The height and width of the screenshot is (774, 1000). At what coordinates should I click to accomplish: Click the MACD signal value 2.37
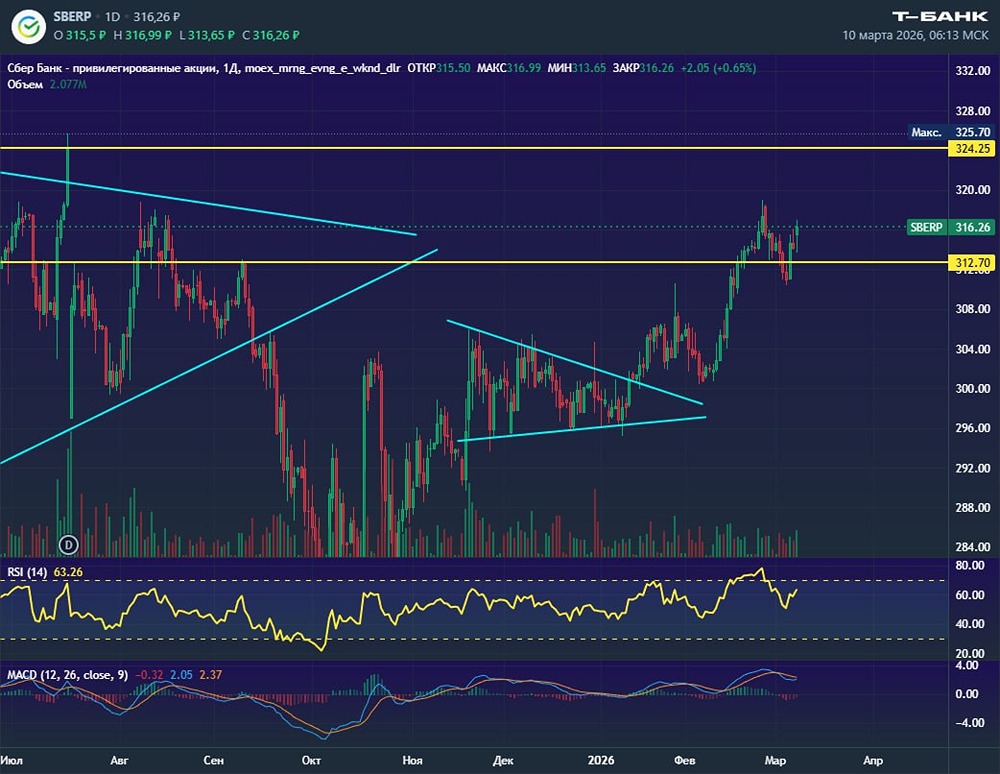(x=210, y=675)
